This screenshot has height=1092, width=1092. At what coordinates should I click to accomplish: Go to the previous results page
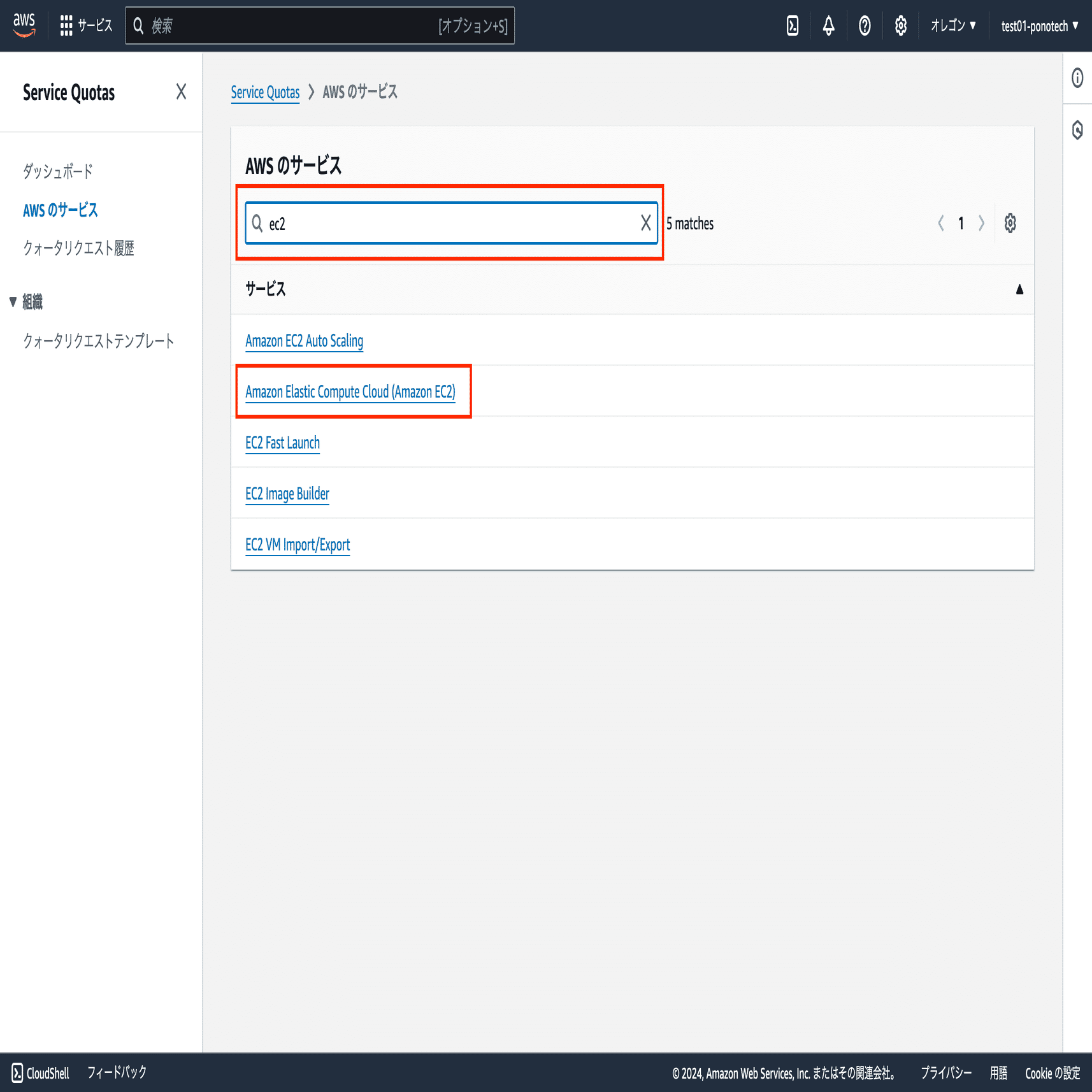tap(940, 223)
